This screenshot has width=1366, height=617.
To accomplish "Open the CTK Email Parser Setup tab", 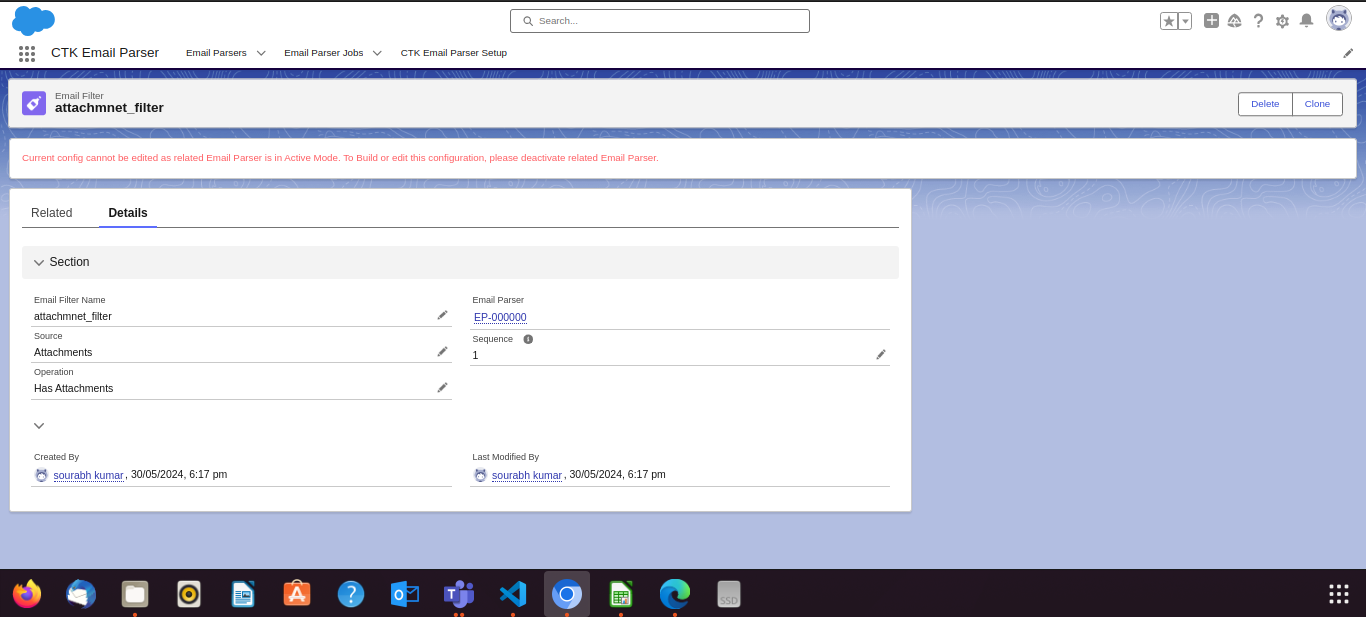I will coord(454,53).
